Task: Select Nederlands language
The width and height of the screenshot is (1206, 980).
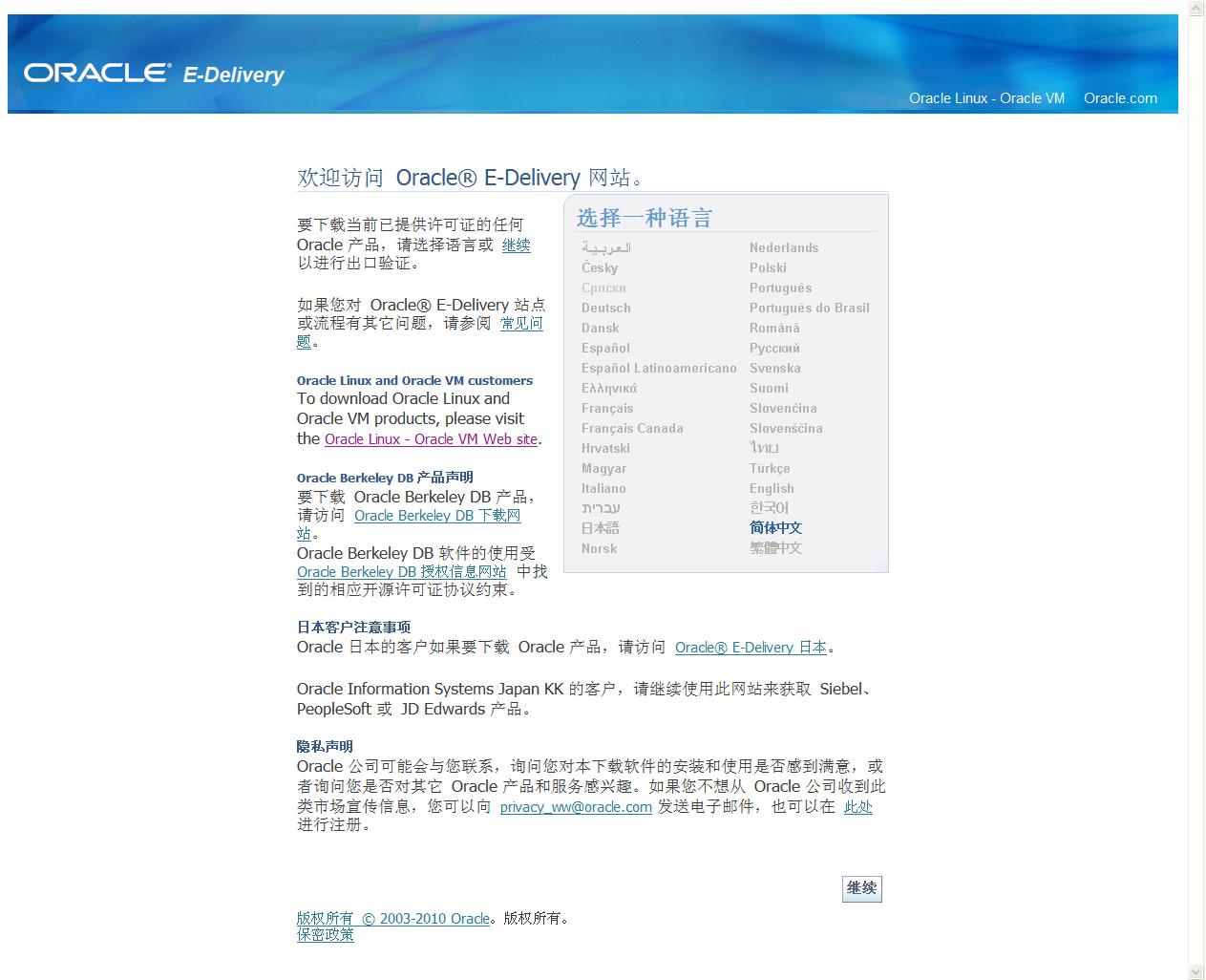Action: tap(784, 247)
